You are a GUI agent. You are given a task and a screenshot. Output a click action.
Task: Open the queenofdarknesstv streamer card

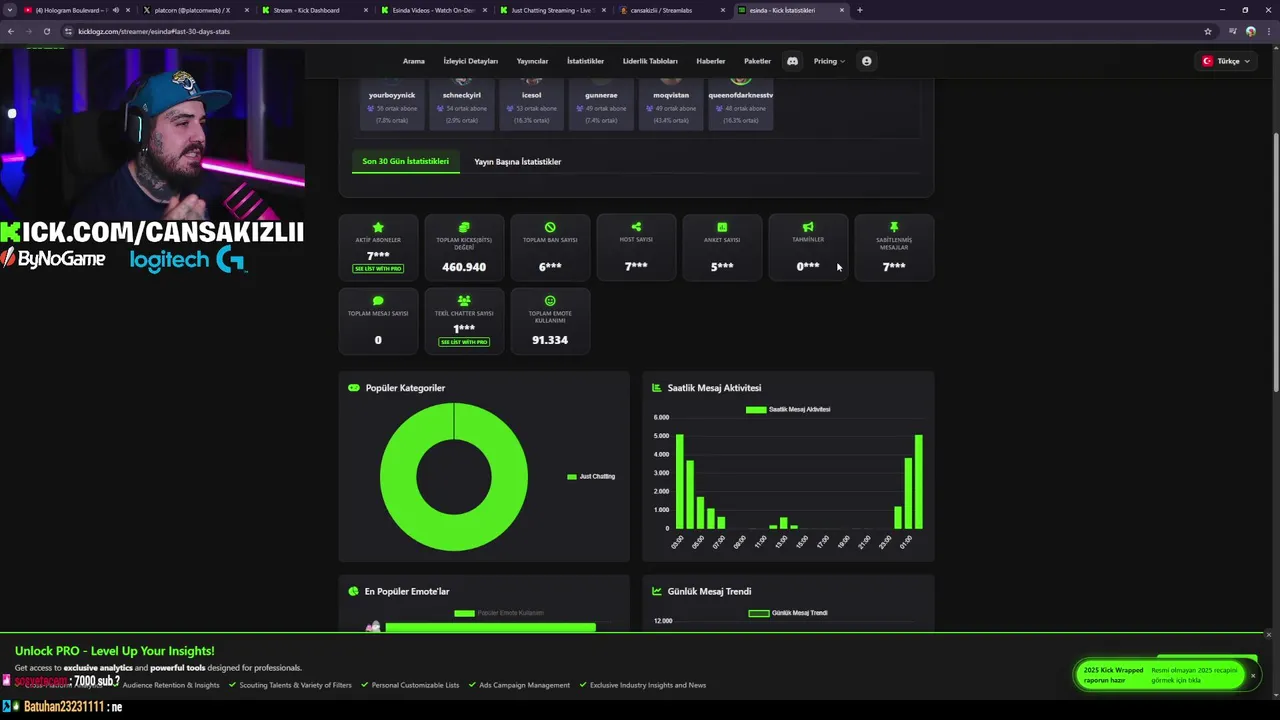click(x=740, y=103)
